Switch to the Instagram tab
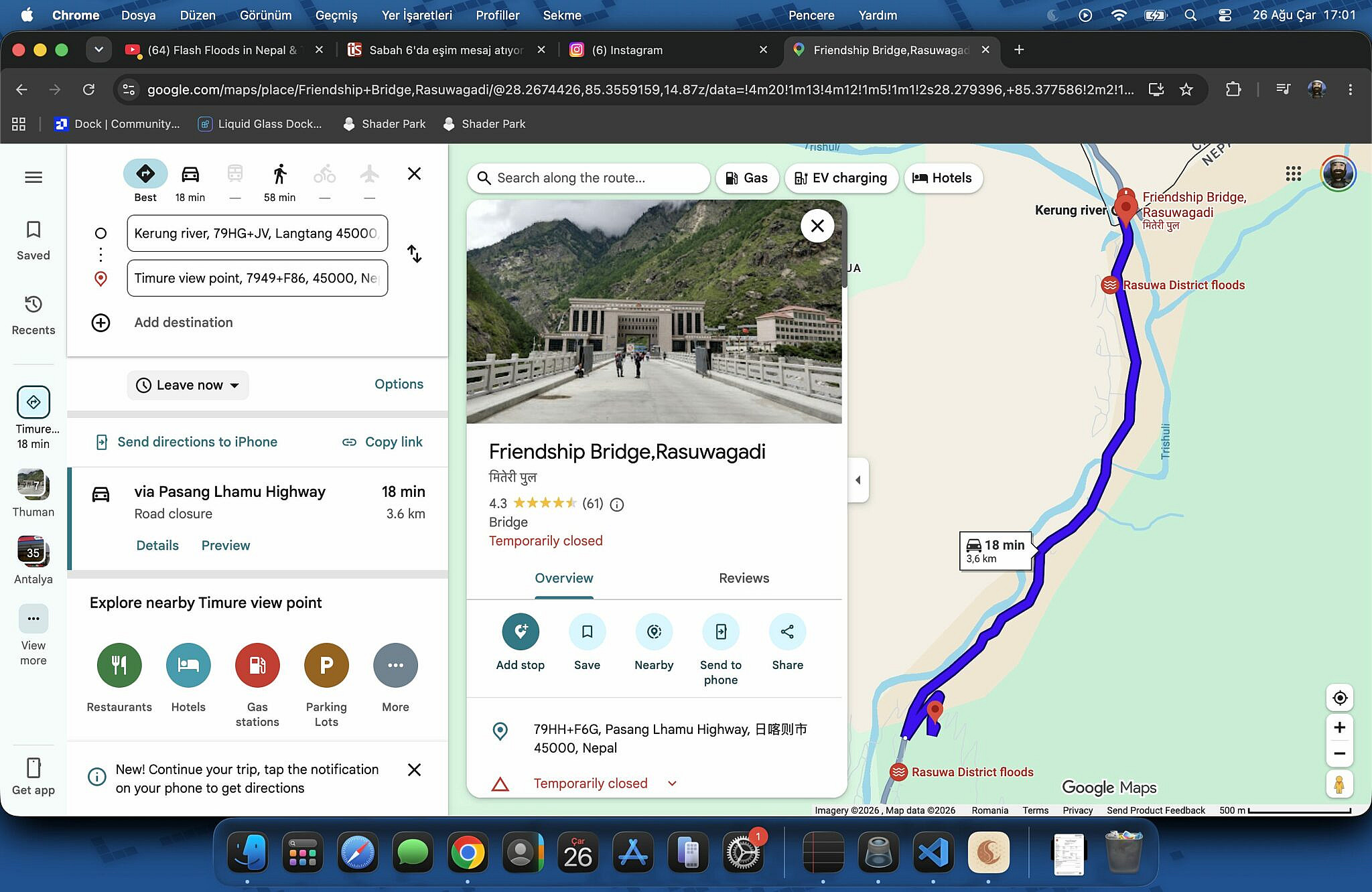 click(x=669, y=50)
